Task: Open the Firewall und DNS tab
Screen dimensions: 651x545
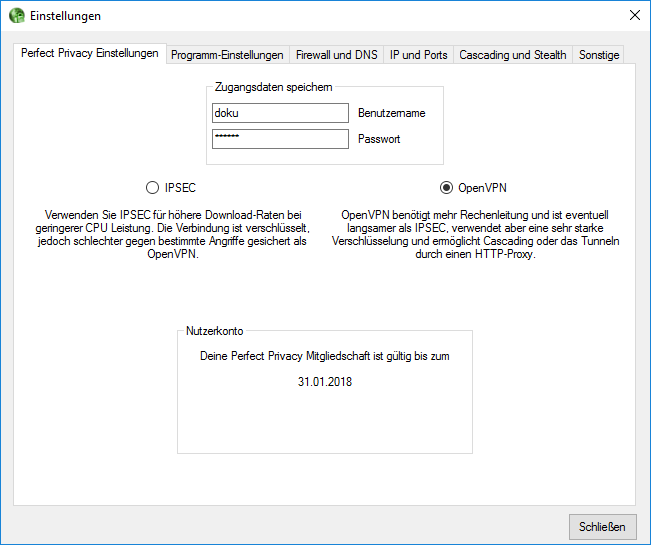Action: point(337,55)
